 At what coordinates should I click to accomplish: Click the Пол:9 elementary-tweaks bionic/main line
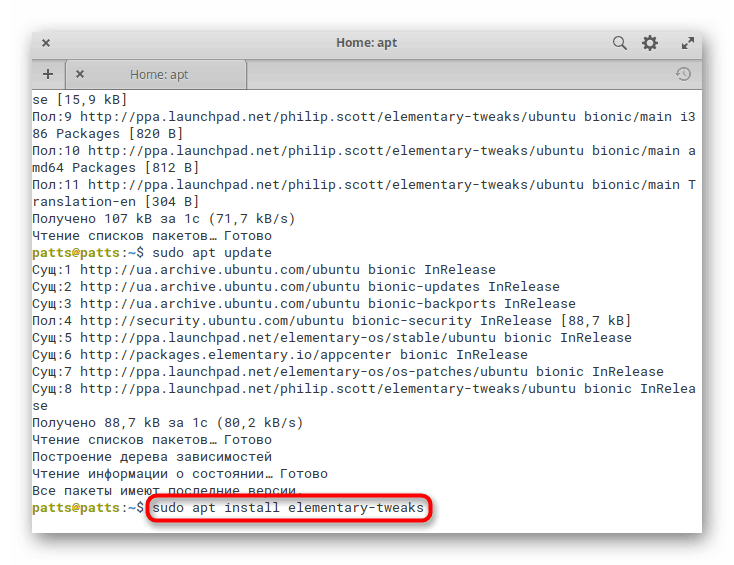point(364,117)
